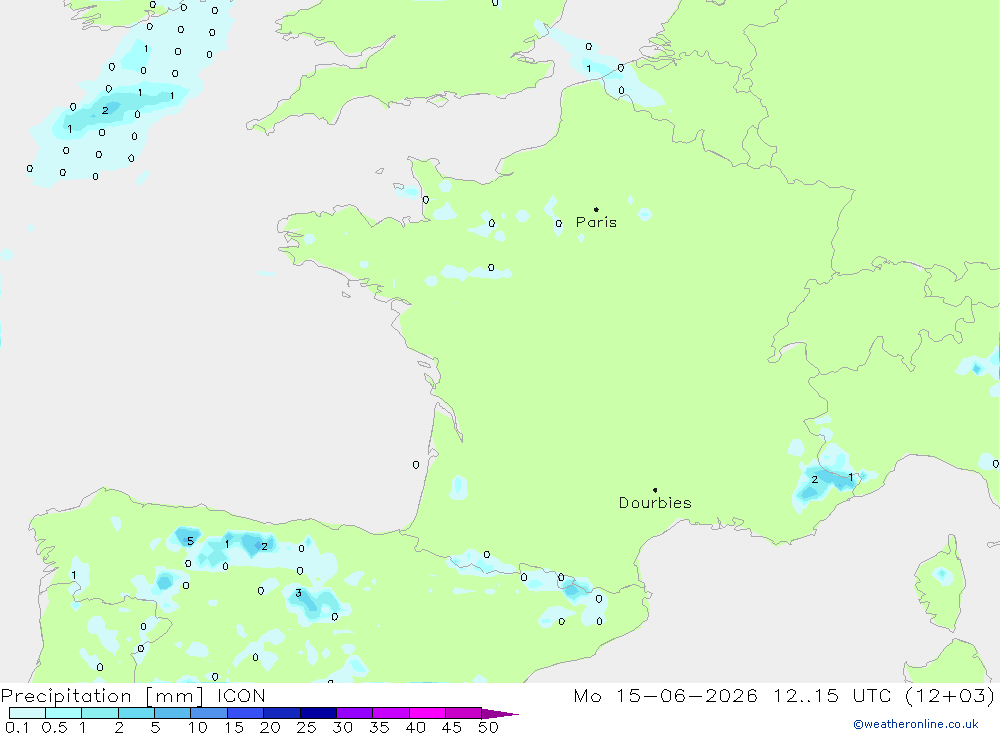
Task: Select the Paris city label
Action: pos(596,222)
